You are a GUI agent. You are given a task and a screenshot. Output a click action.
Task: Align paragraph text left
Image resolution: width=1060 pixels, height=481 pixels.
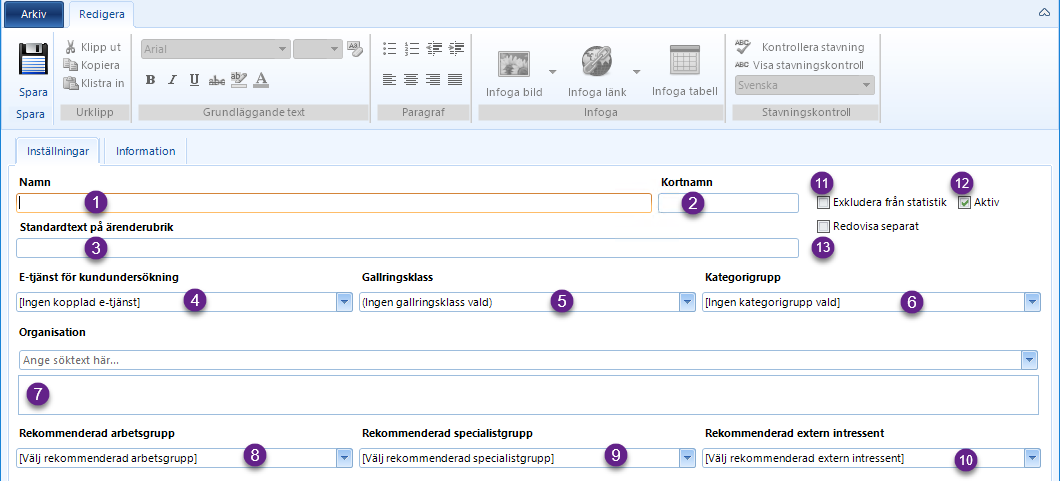tap(389, 80)
